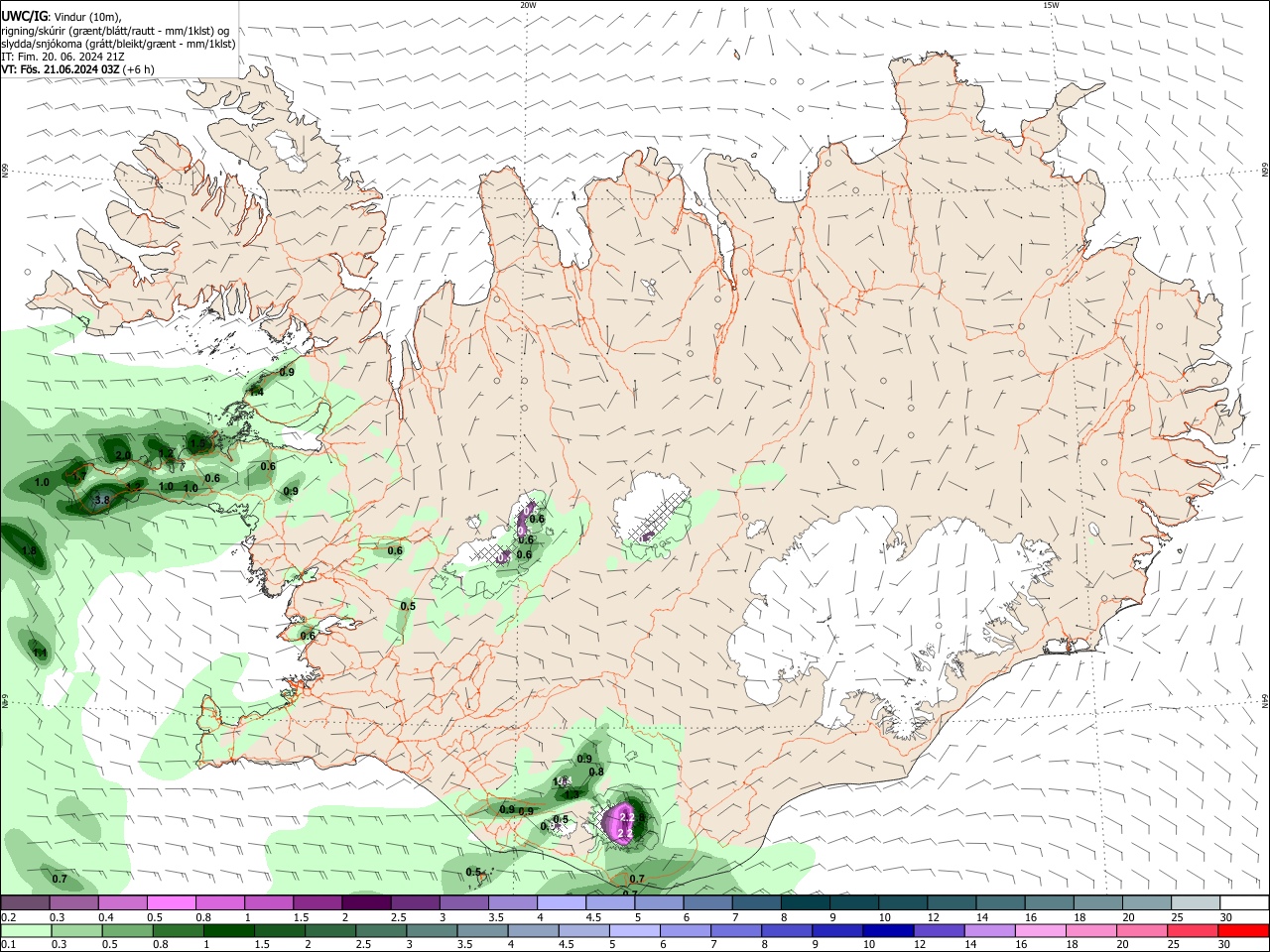The width and height of the screenshot is (1270, 952).
Task: Pick the palest green 0.1 swatch, lower legend row
Action: (26, 930)
